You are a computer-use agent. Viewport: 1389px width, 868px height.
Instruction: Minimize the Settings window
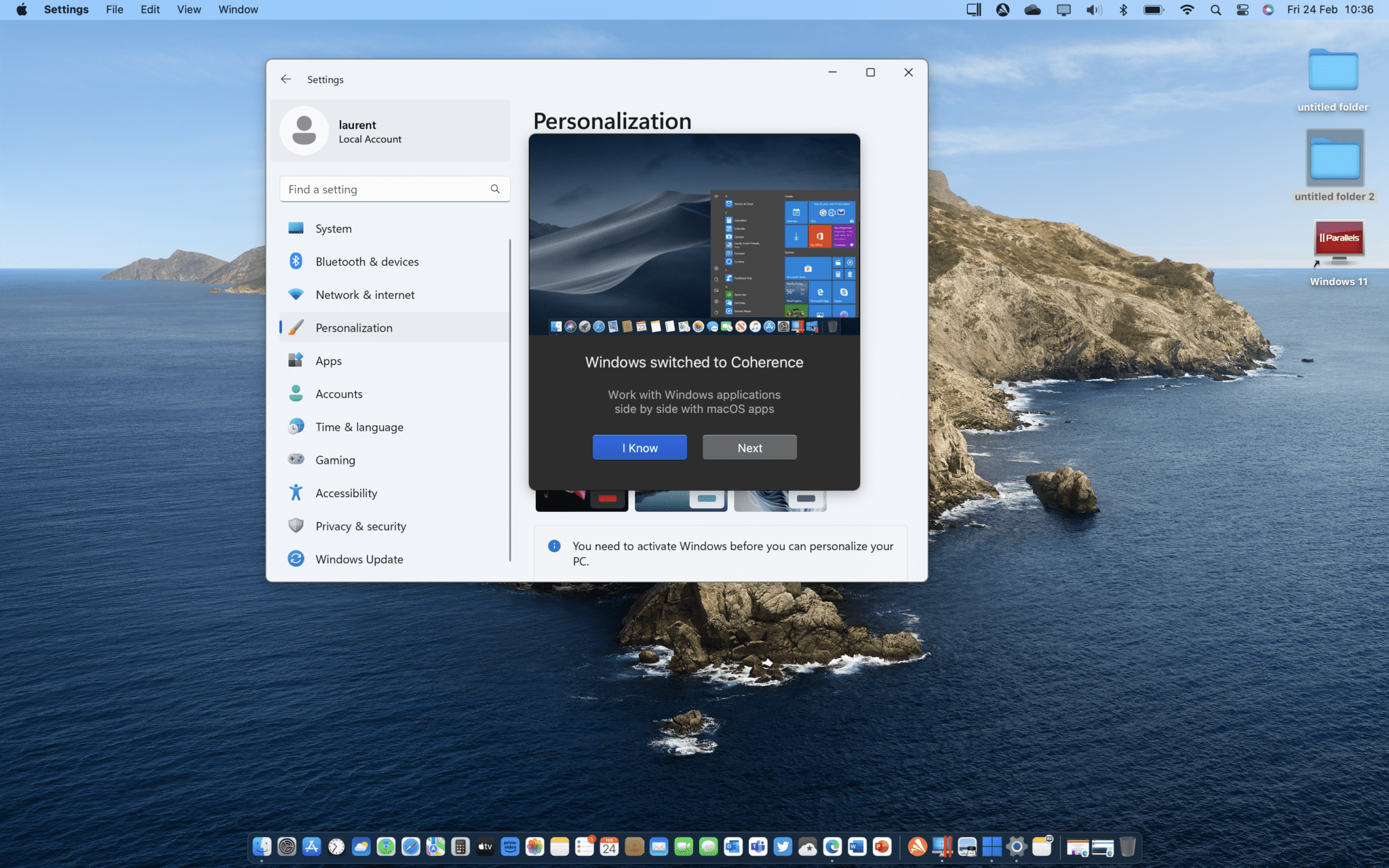point(832,73)
